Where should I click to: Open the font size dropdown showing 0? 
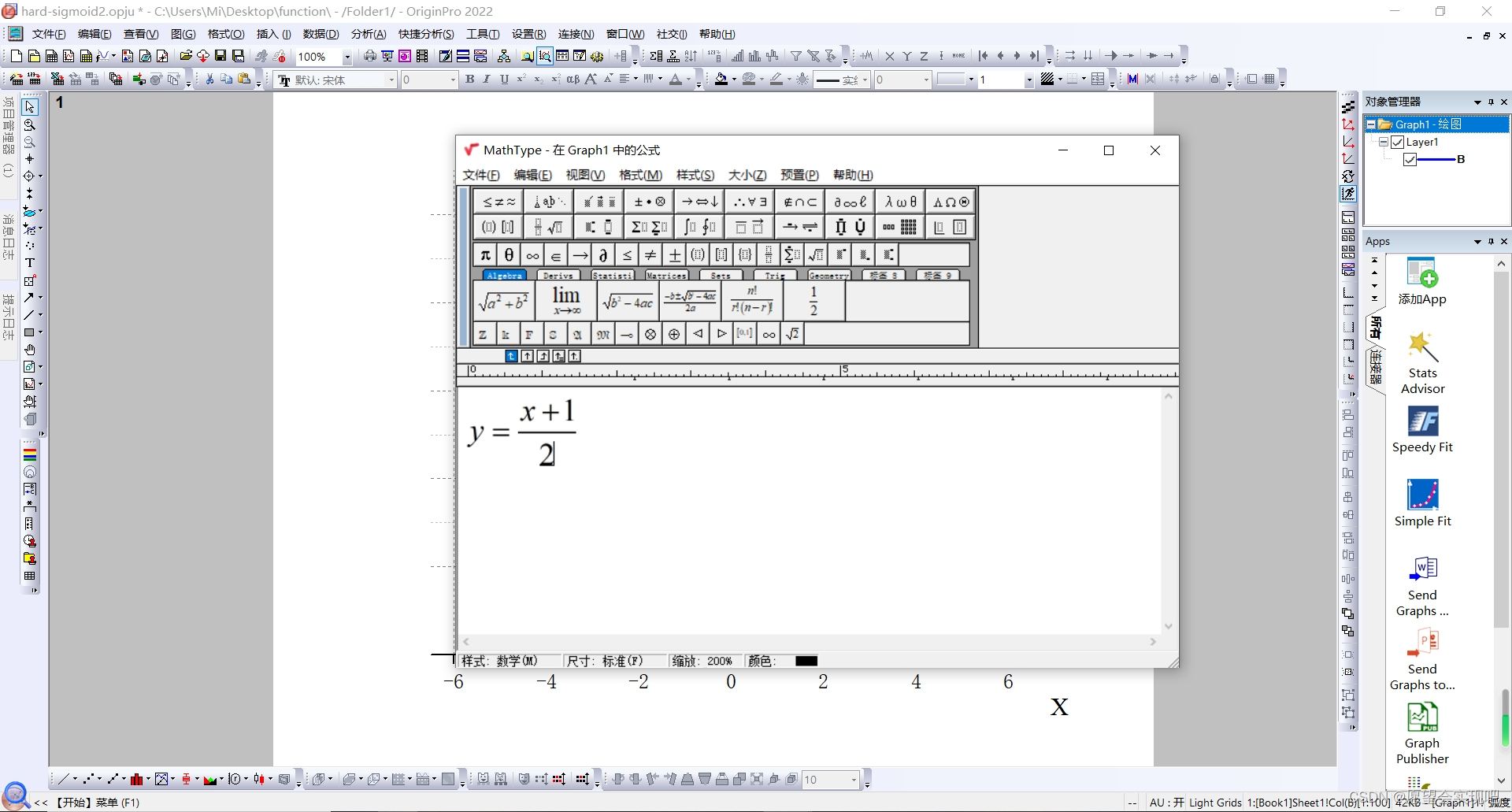pos(453,80)
